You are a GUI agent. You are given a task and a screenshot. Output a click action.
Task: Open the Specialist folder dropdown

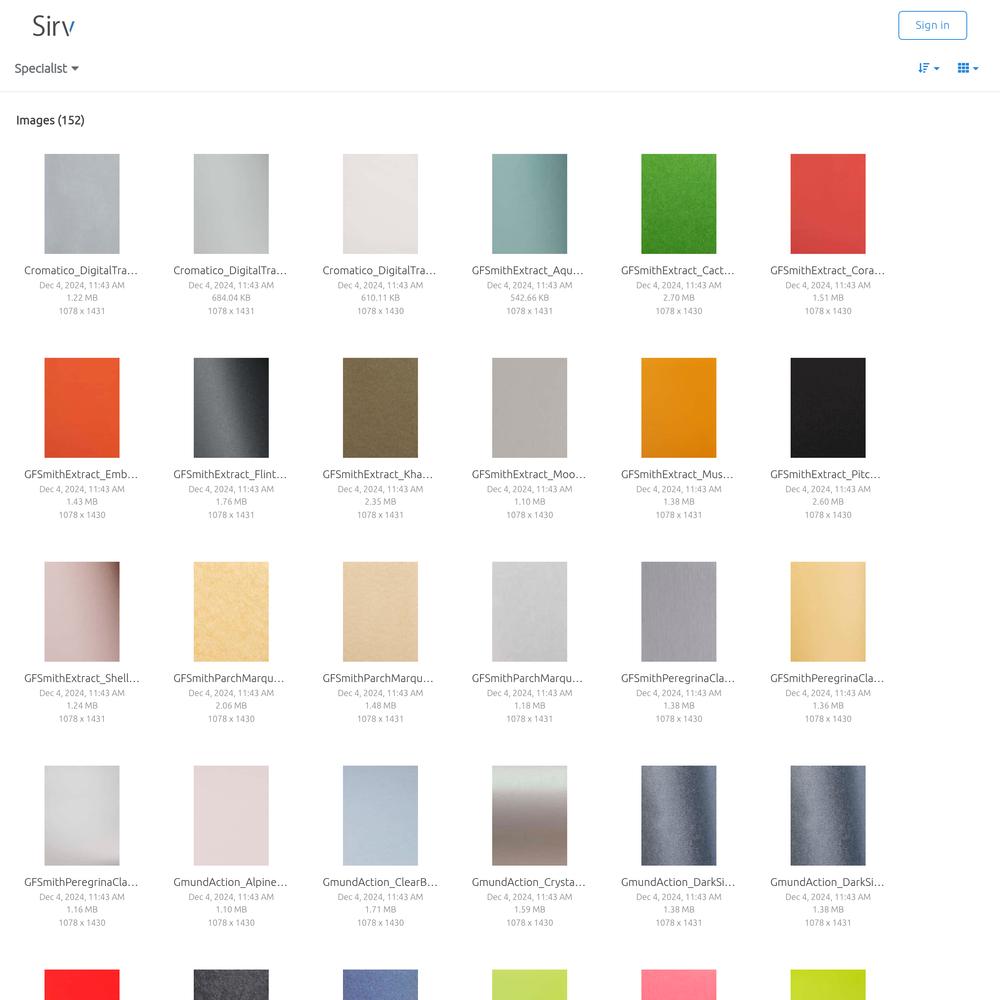[x=47, y=68]
